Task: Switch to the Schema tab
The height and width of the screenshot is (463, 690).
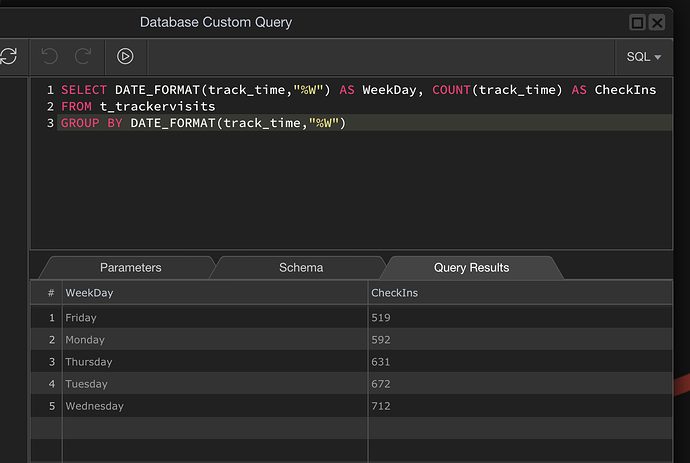Action: [x=301, y=268]
